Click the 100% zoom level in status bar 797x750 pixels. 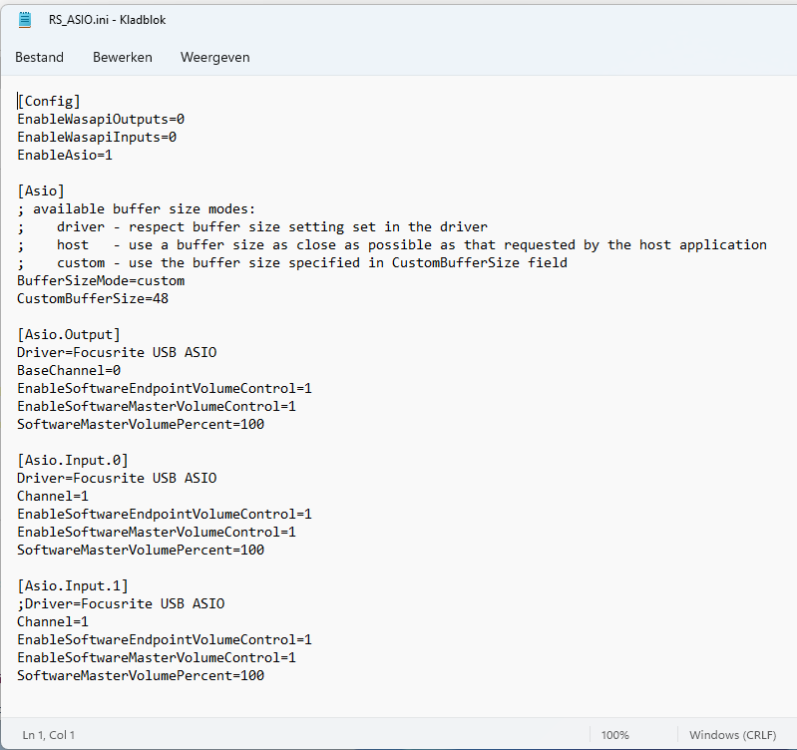[x=615, y=735]
